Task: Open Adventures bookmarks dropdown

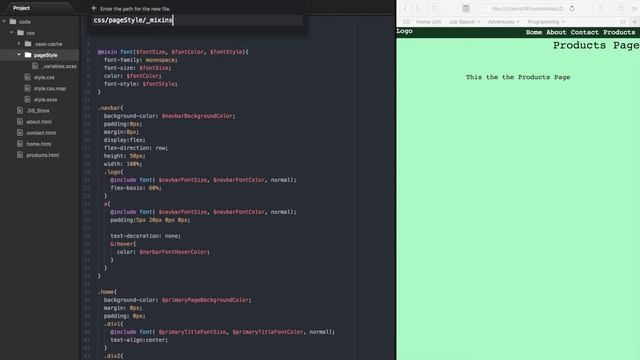Action: 504,22
